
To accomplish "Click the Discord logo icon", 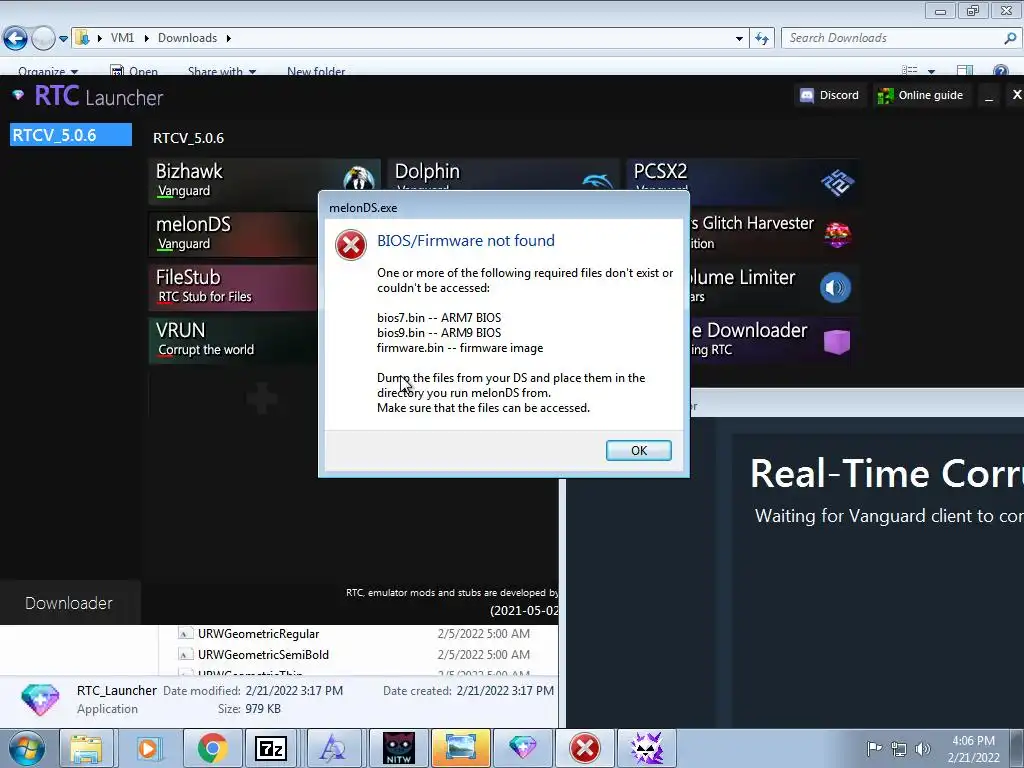I will click(x=807, y=96).
